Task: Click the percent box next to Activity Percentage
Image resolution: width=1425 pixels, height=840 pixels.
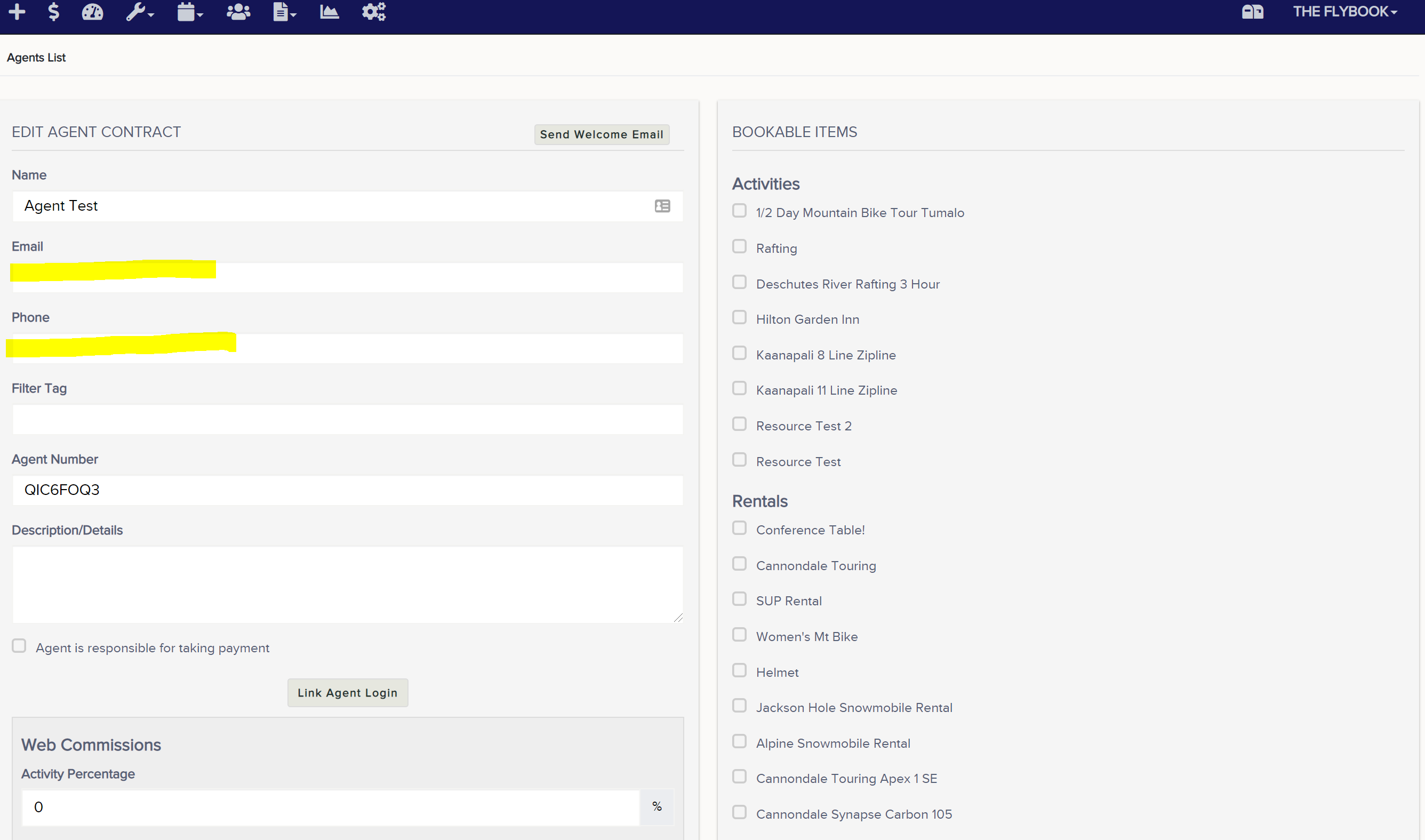Action: [657, 806]
